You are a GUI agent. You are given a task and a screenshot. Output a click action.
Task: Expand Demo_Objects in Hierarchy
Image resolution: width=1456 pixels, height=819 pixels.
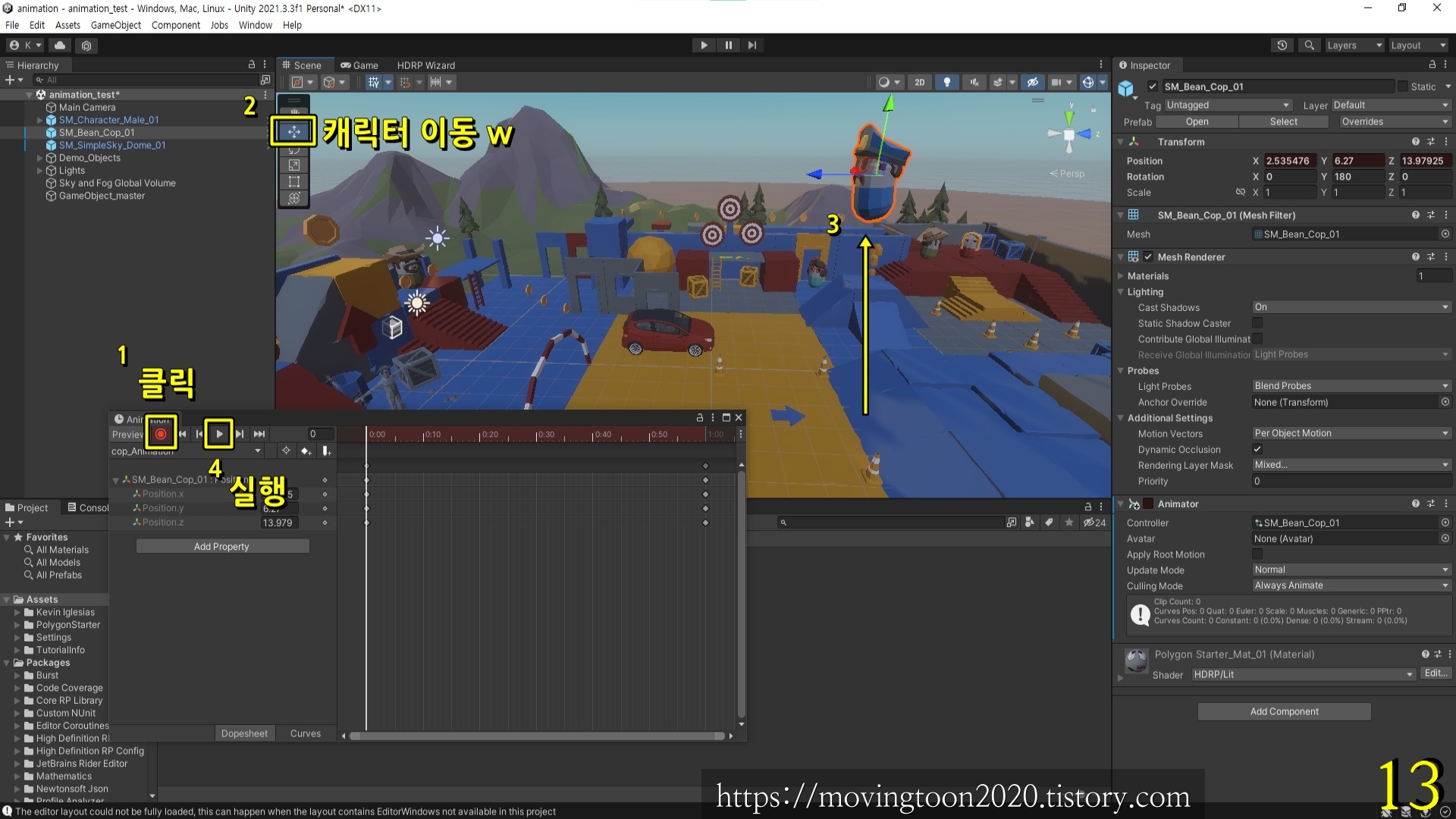pyautogui.click(x=39, y=158)
